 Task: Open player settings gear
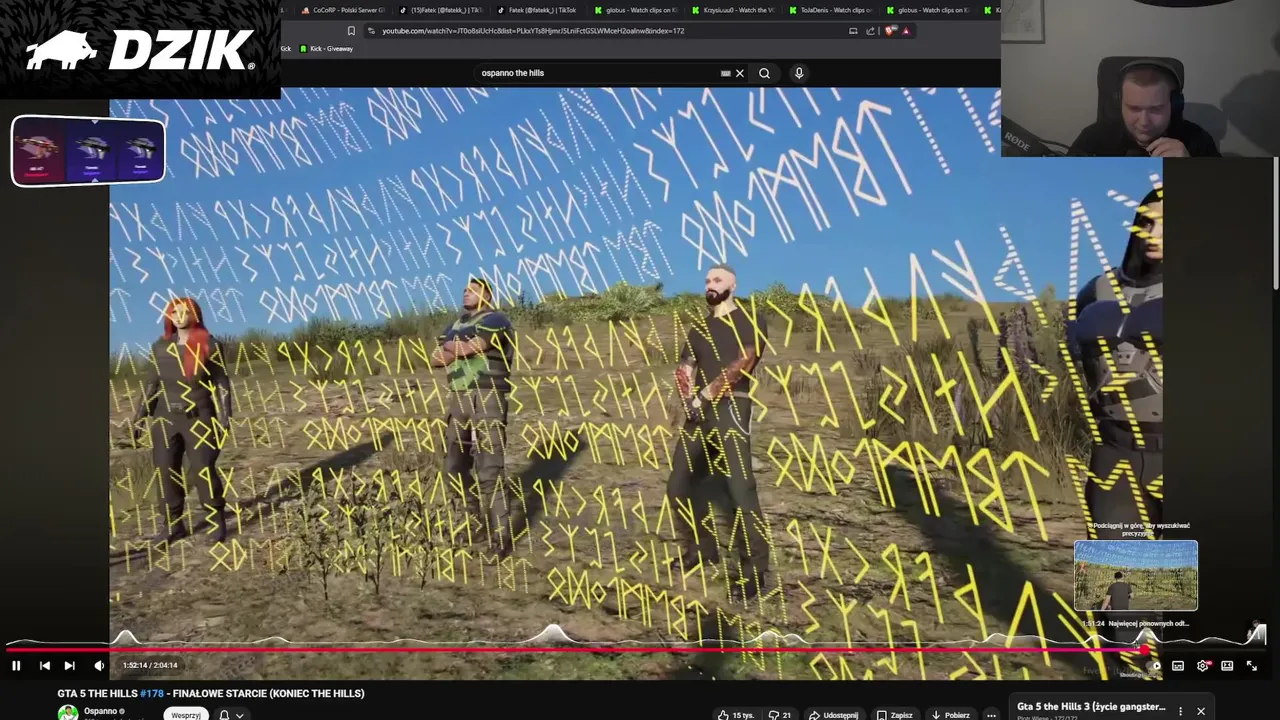coord(1203,665)
